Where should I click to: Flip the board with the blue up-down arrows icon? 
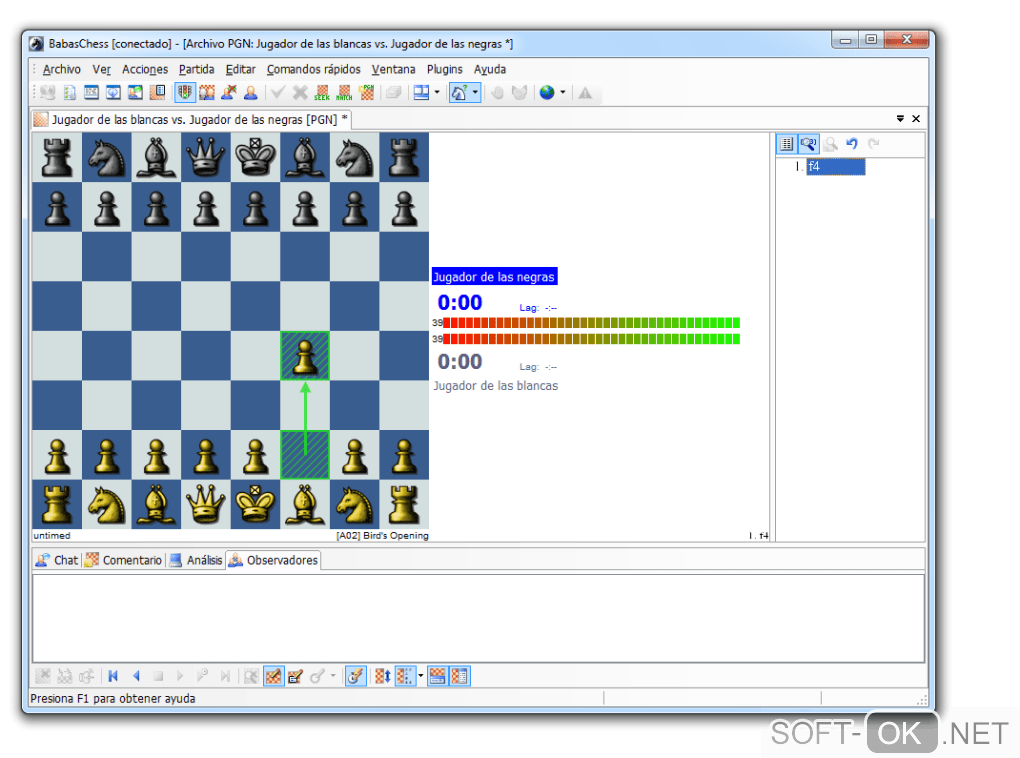coord(382,676)
